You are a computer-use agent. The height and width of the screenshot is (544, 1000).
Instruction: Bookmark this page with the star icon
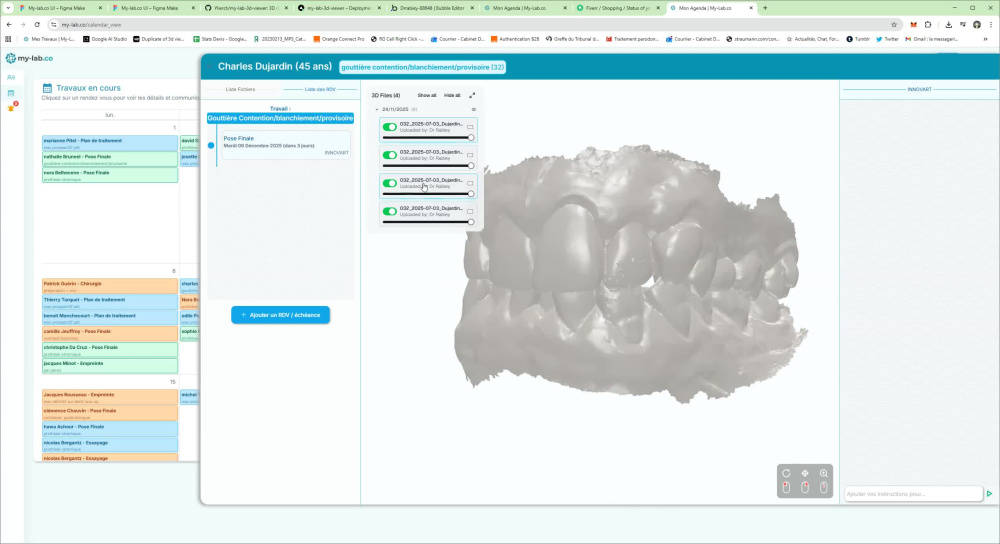(x=894, y=24)
